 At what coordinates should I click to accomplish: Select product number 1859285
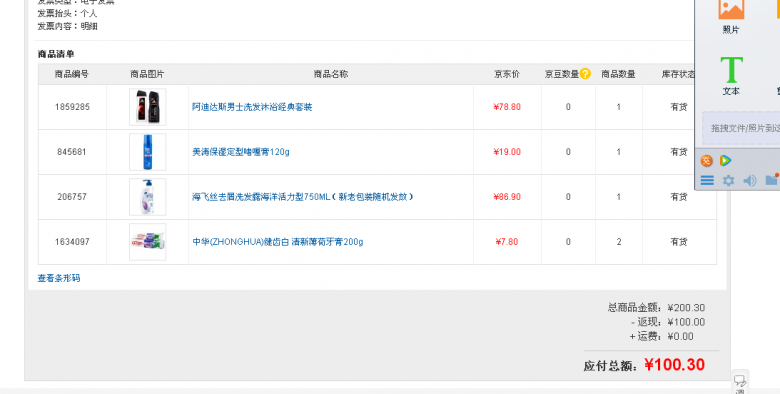pos(72,107)
